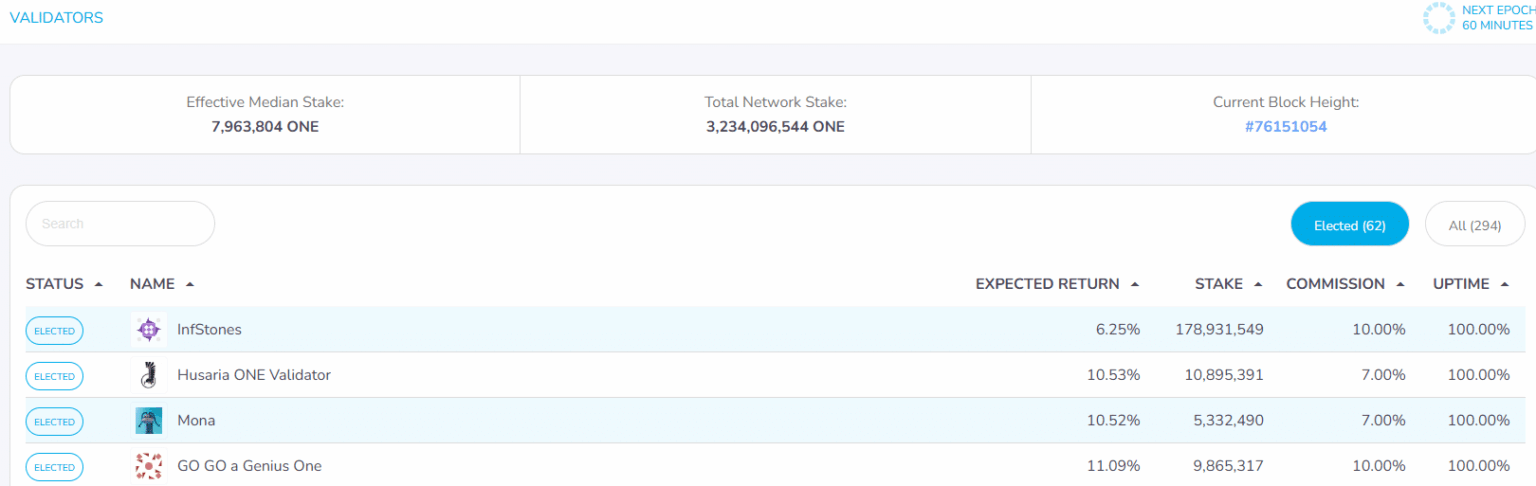Open the VALIDATORS page heading link
The height and width of the screenshot is (486, 1536).
click(56, 18)
